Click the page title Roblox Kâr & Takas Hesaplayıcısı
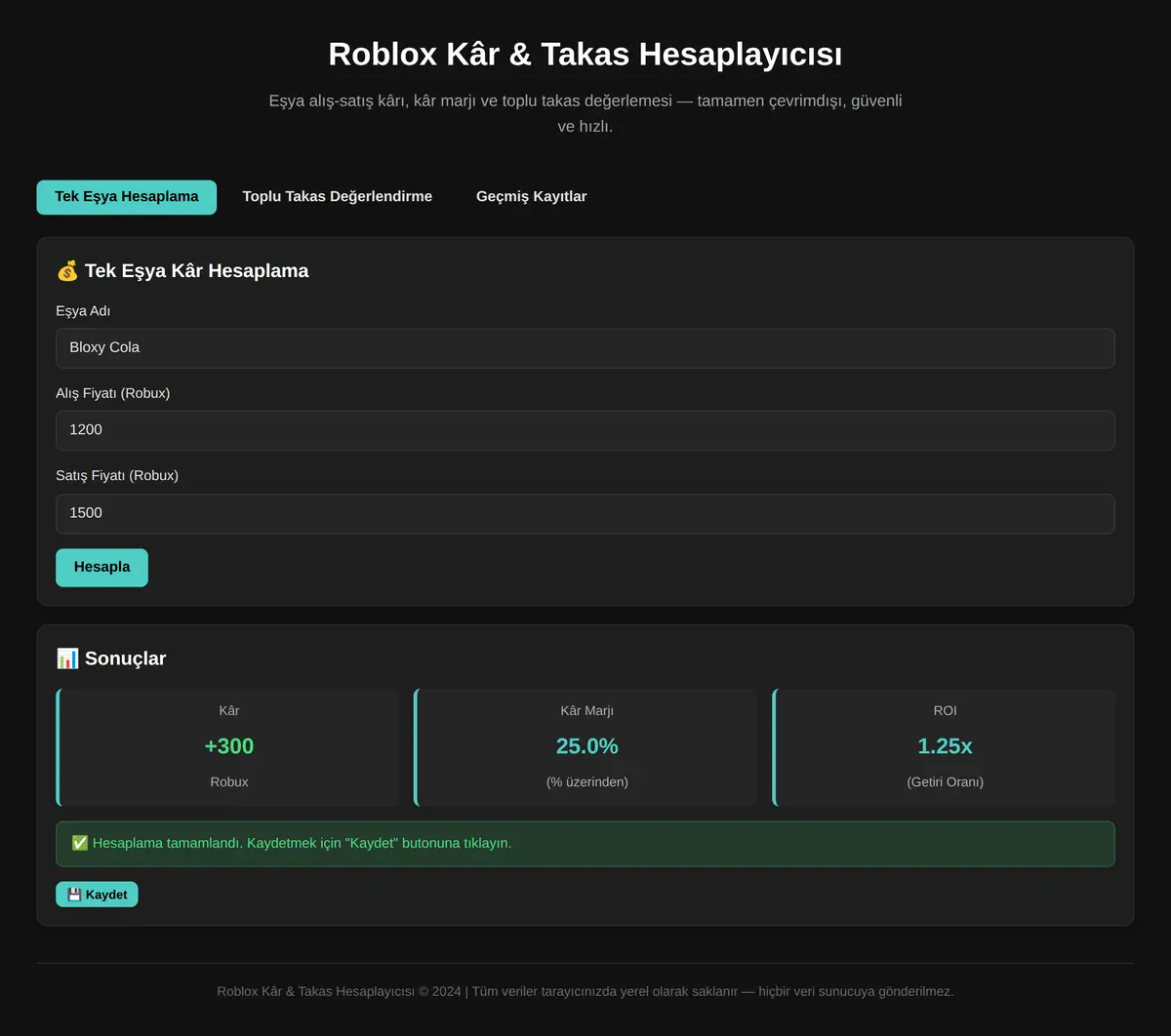 coord(585,54)
